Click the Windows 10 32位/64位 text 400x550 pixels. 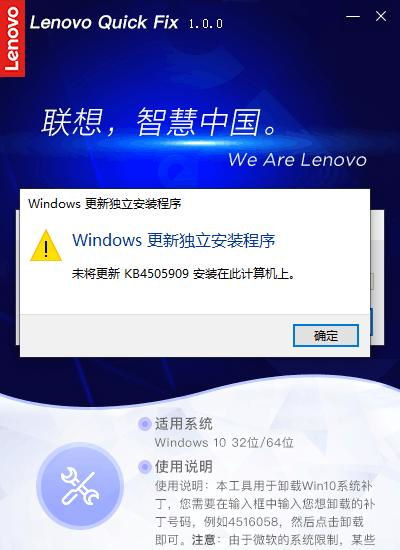click(x=224, y=442)
